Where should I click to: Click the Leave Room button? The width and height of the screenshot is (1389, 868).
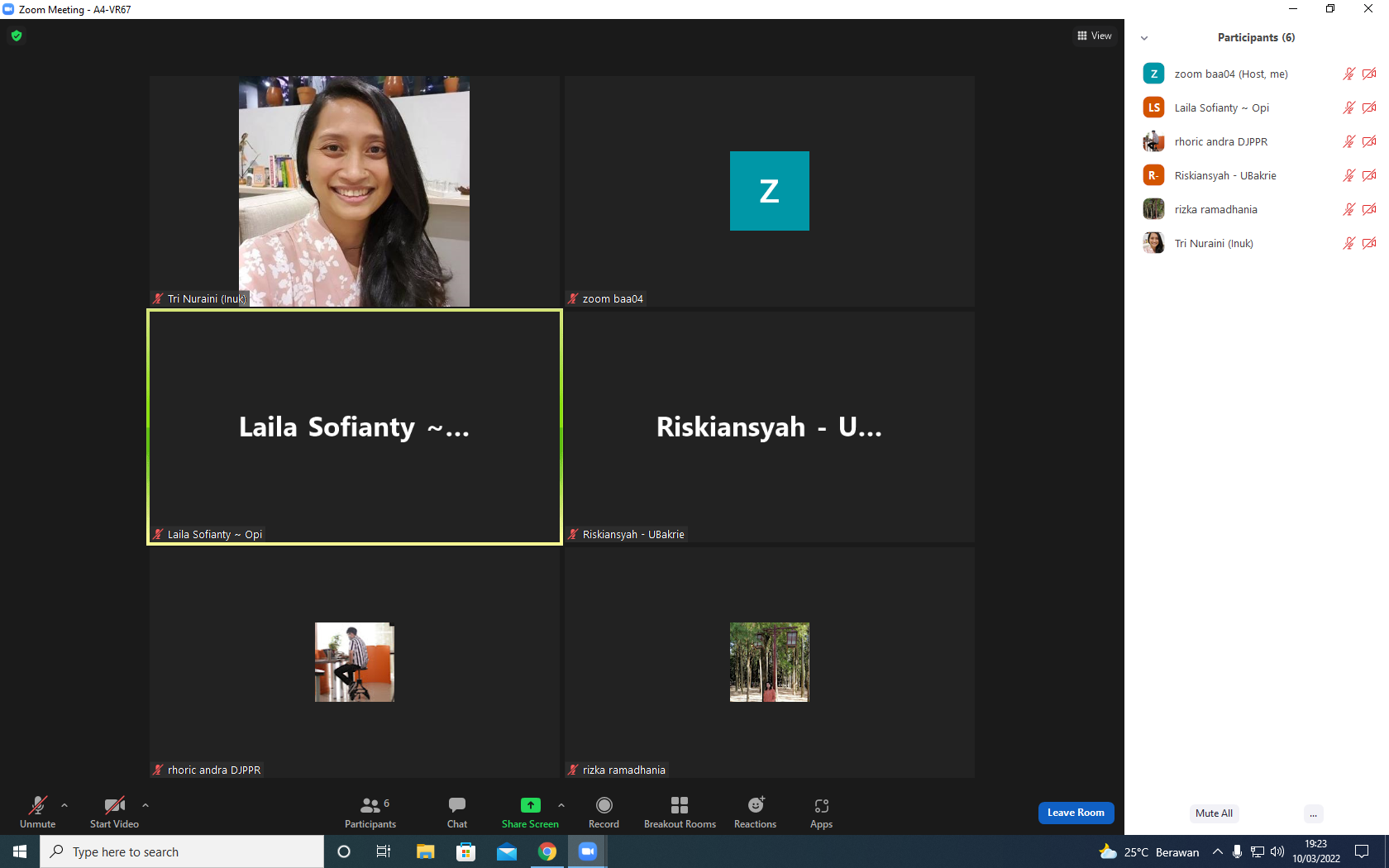(1076, 813)
